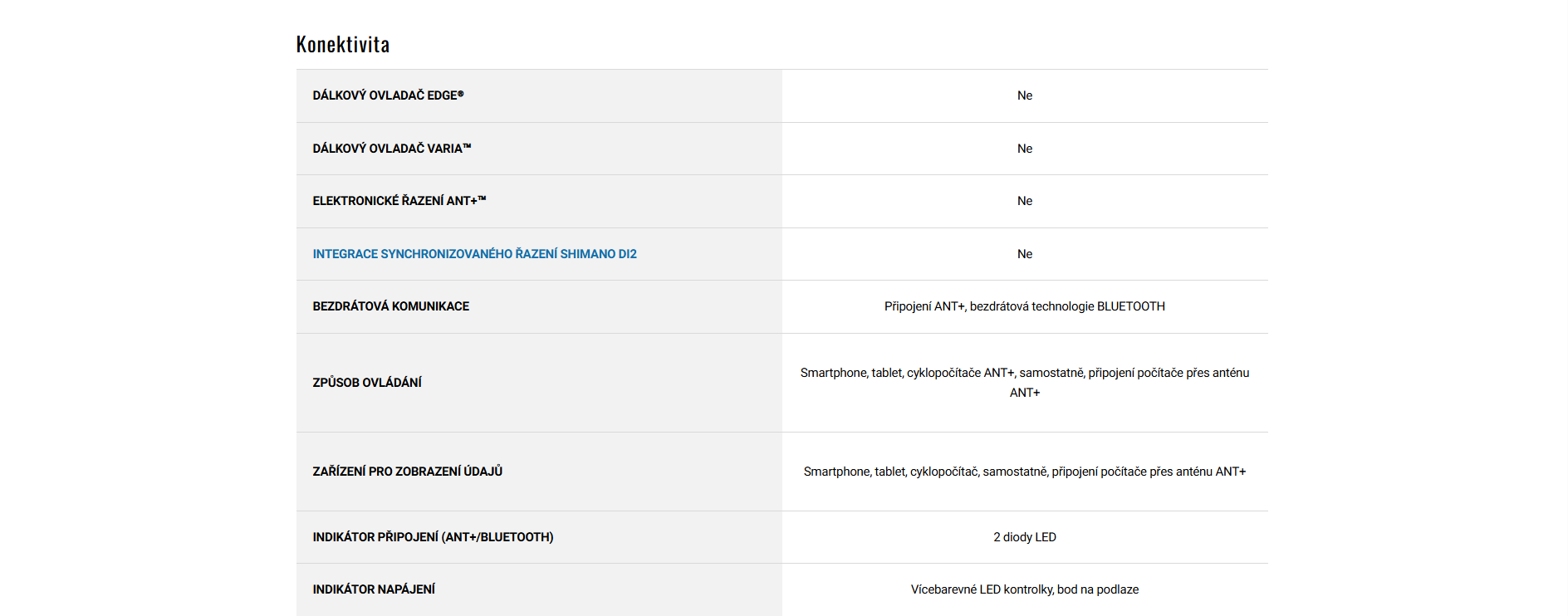Click the Konektivita section heading
The width and height of the screenshot is (1568, 616).
[x=343, y=45]
